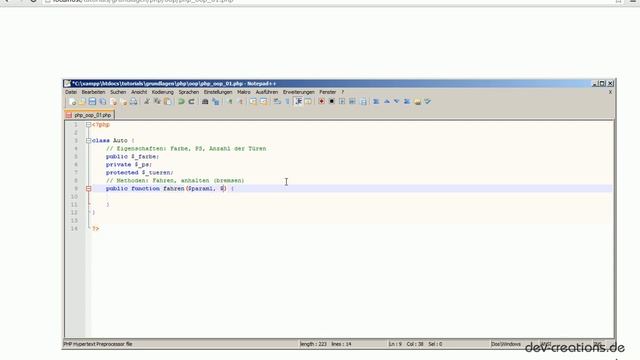This screenshot has width=640, height=360.
Task: Start macro recording with red dot icon
Action: click(x=322, y=102)
